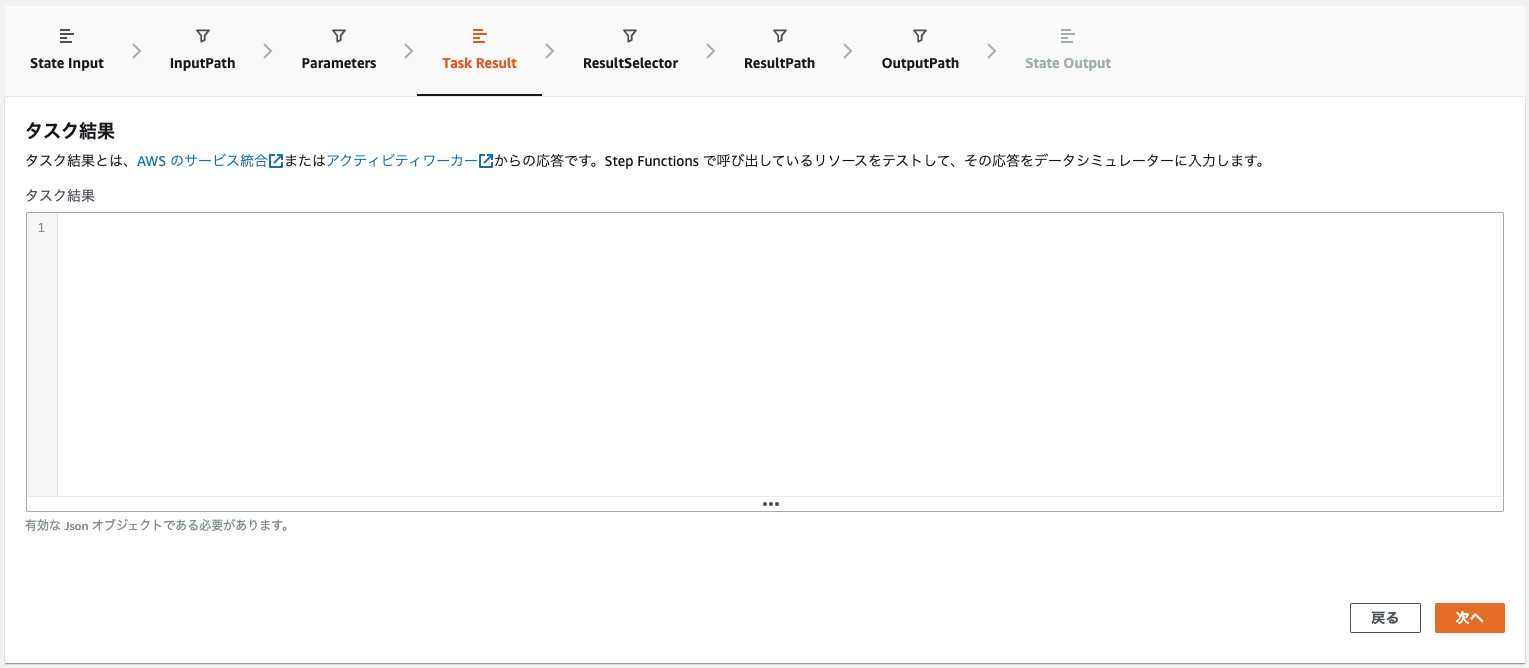The height and width of the screenshot is (668, 1529).
Task: Click the 戻る button
Action: (x=1385, y=617)
